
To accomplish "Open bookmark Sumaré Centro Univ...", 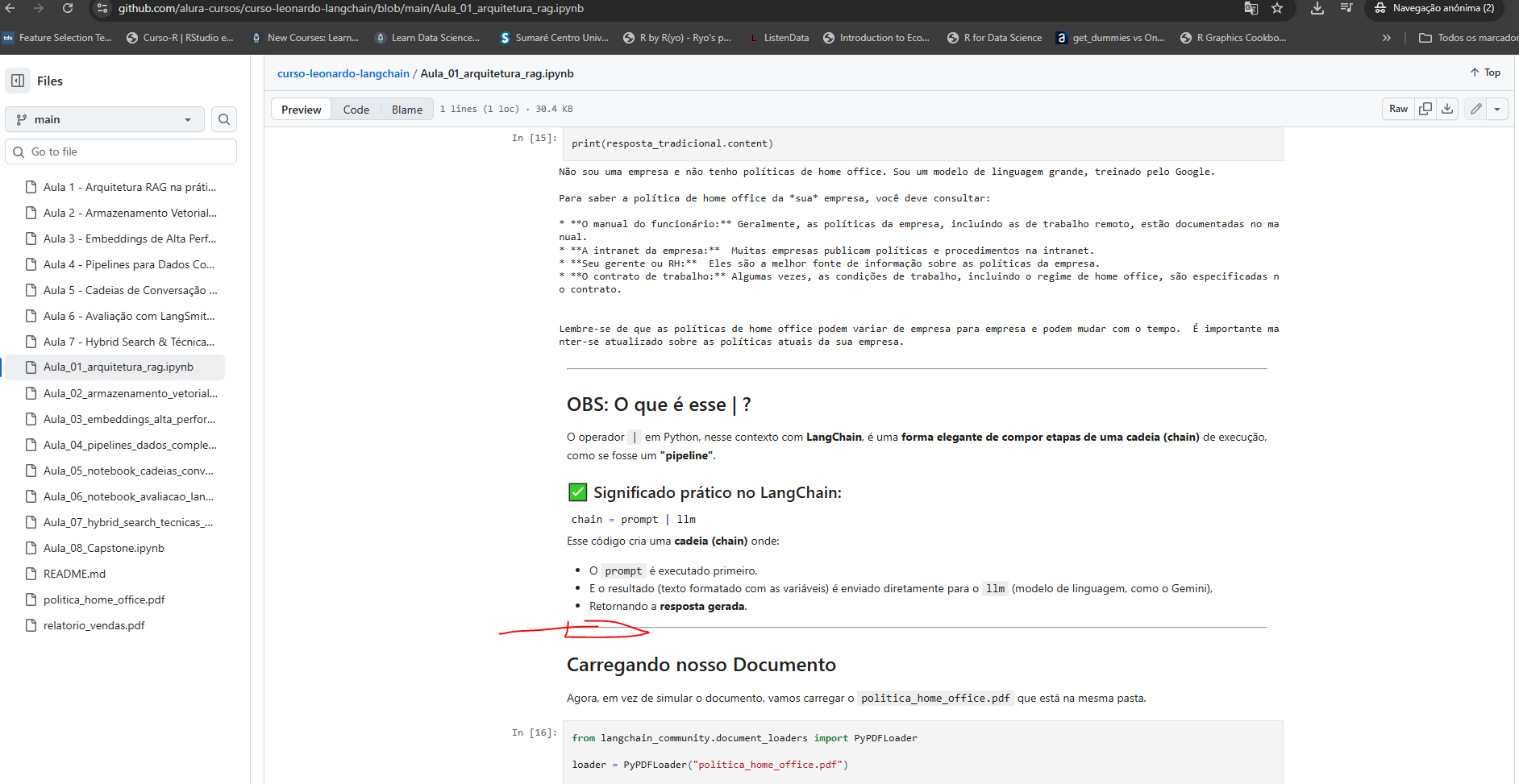I will point(554,38).
